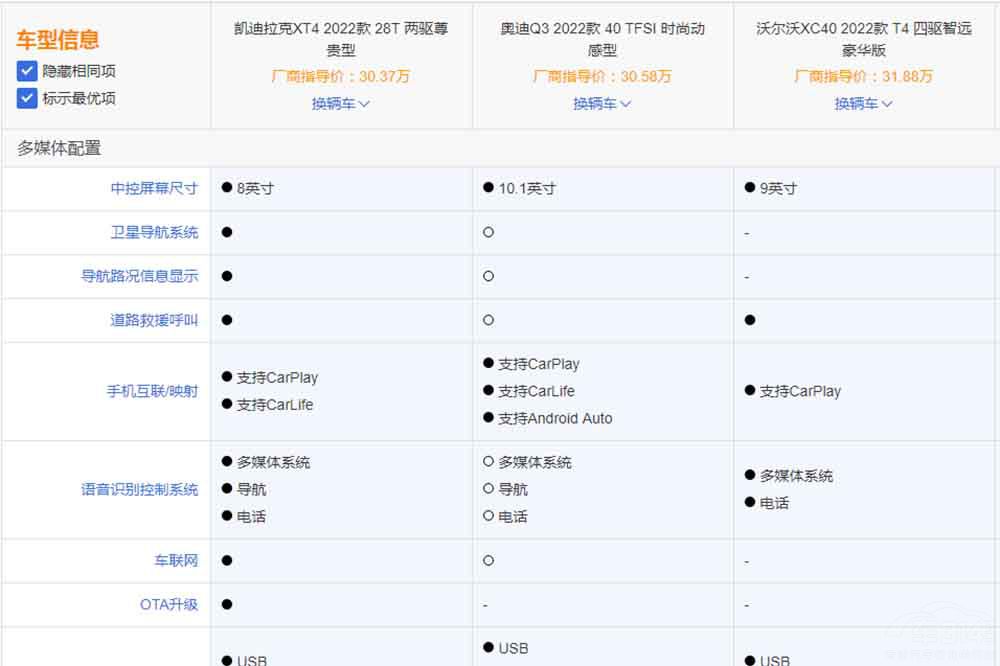Open 换辆车 dropdown under 沃尔沃XC40

(x=864, y=103)
